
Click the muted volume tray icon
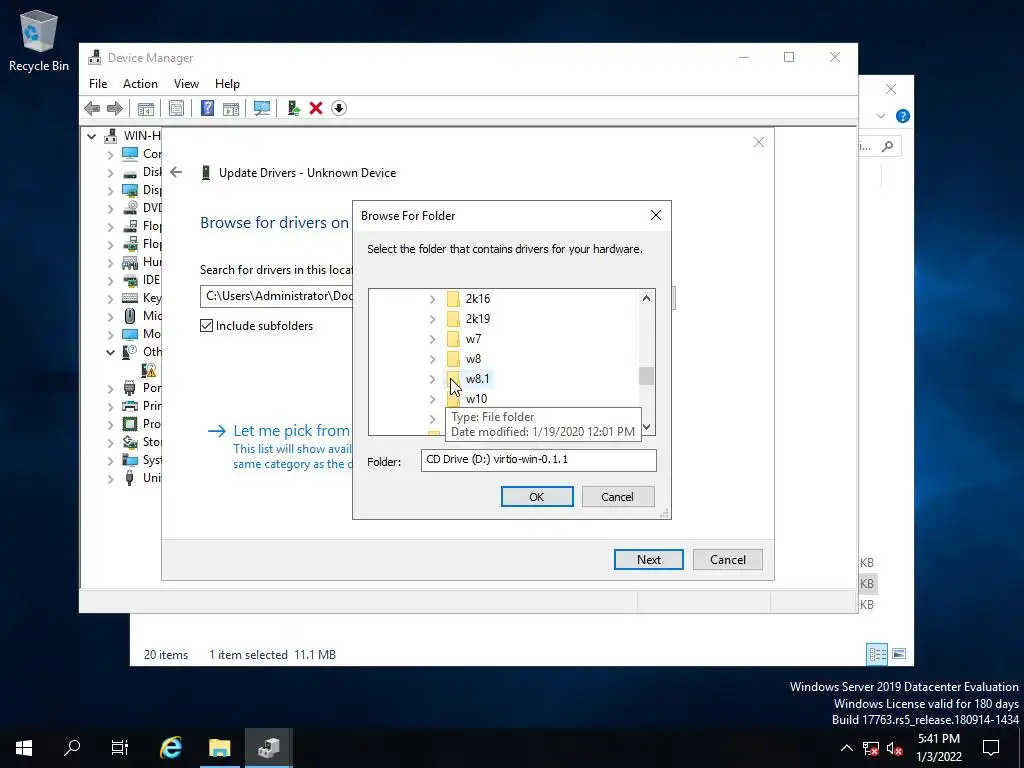coord(895,748)
